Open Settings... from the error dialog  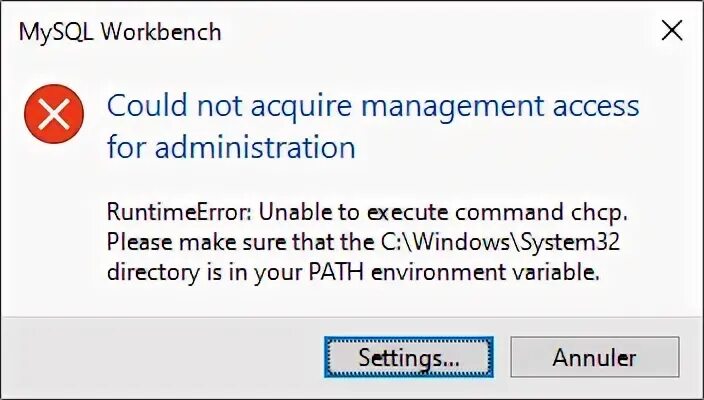pos(409,357)
